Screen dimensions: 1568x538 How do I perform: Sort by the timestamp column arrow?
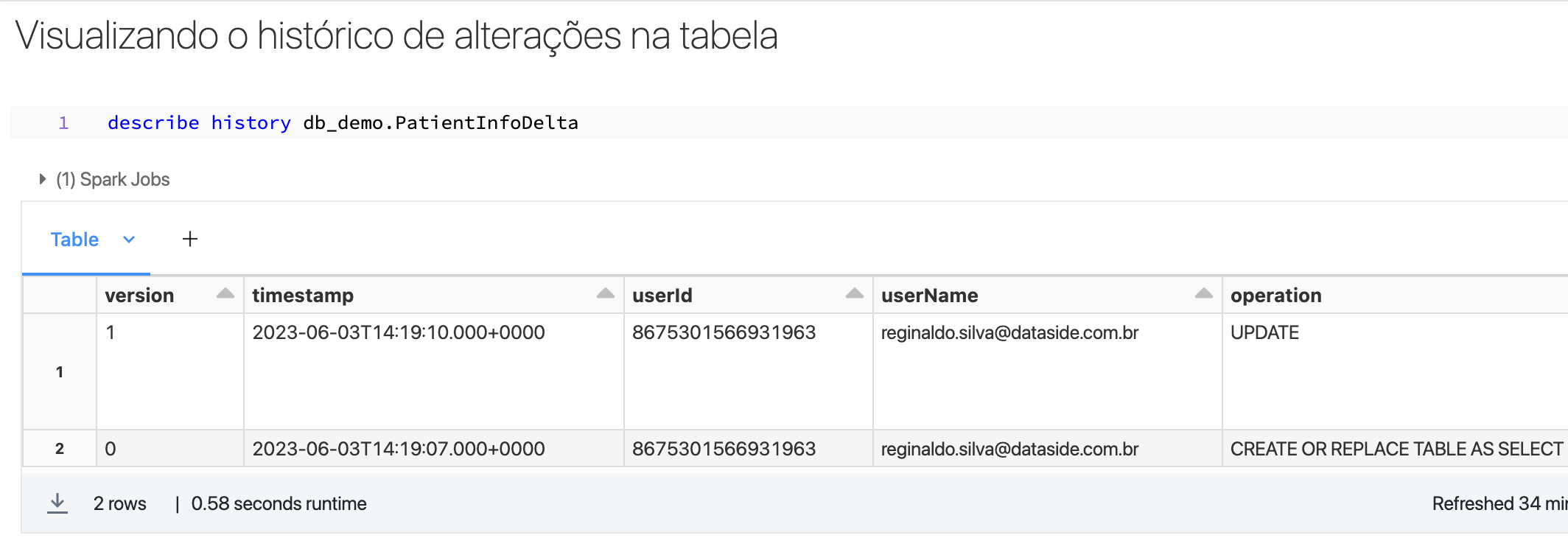606,294
